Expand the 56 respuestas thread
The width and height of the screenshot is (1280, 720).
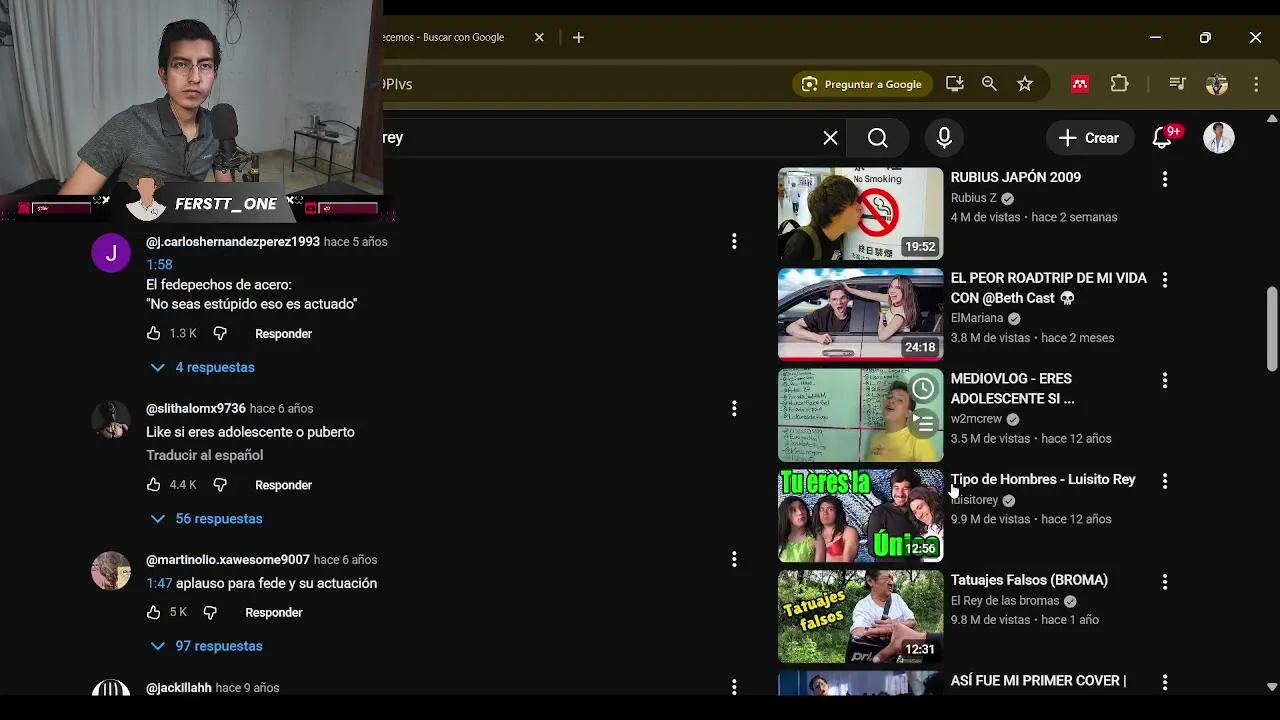coord(206,518)
